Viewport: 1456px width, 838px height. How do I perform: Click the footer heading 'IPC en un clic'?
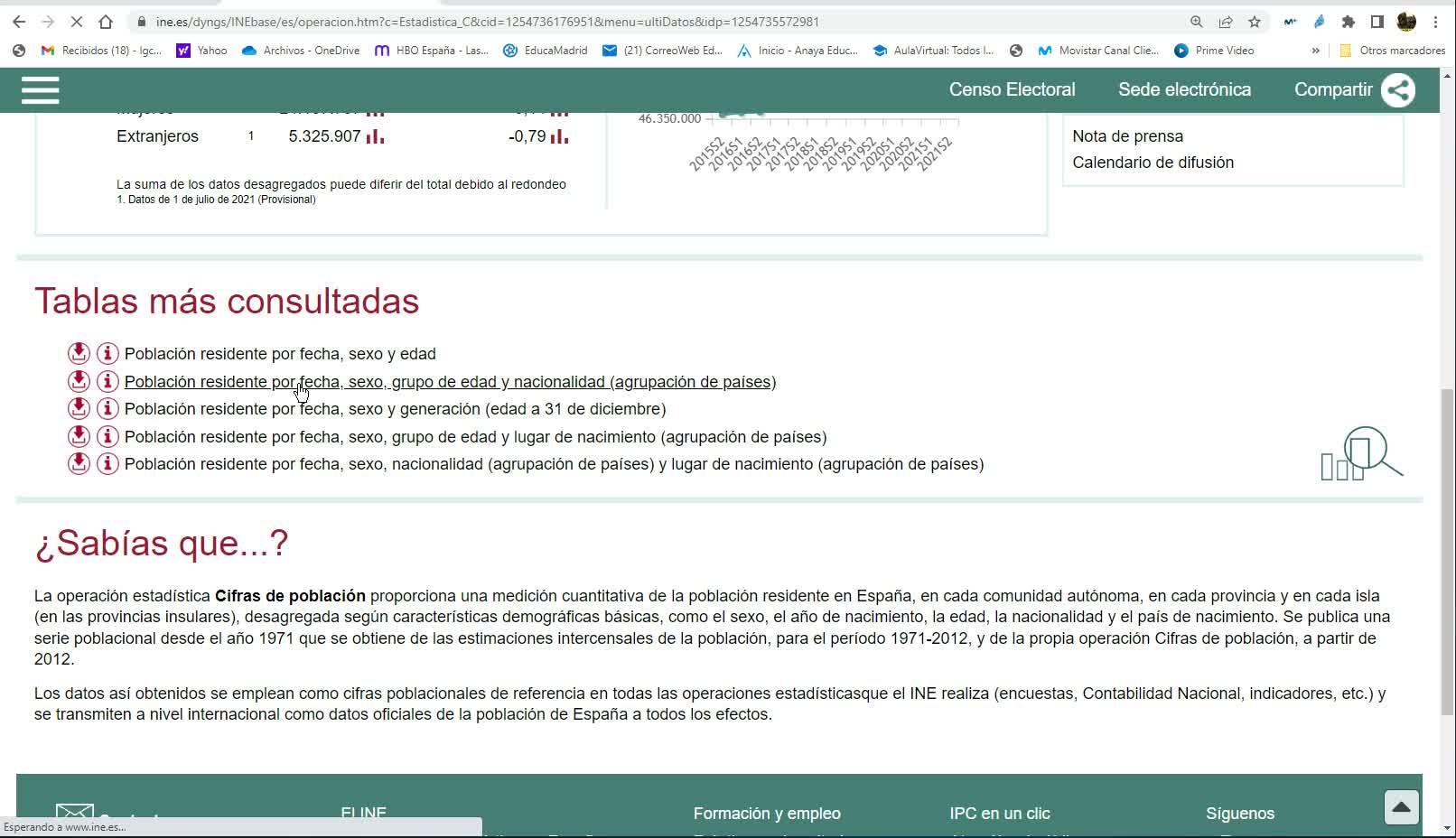(1000, 814)
